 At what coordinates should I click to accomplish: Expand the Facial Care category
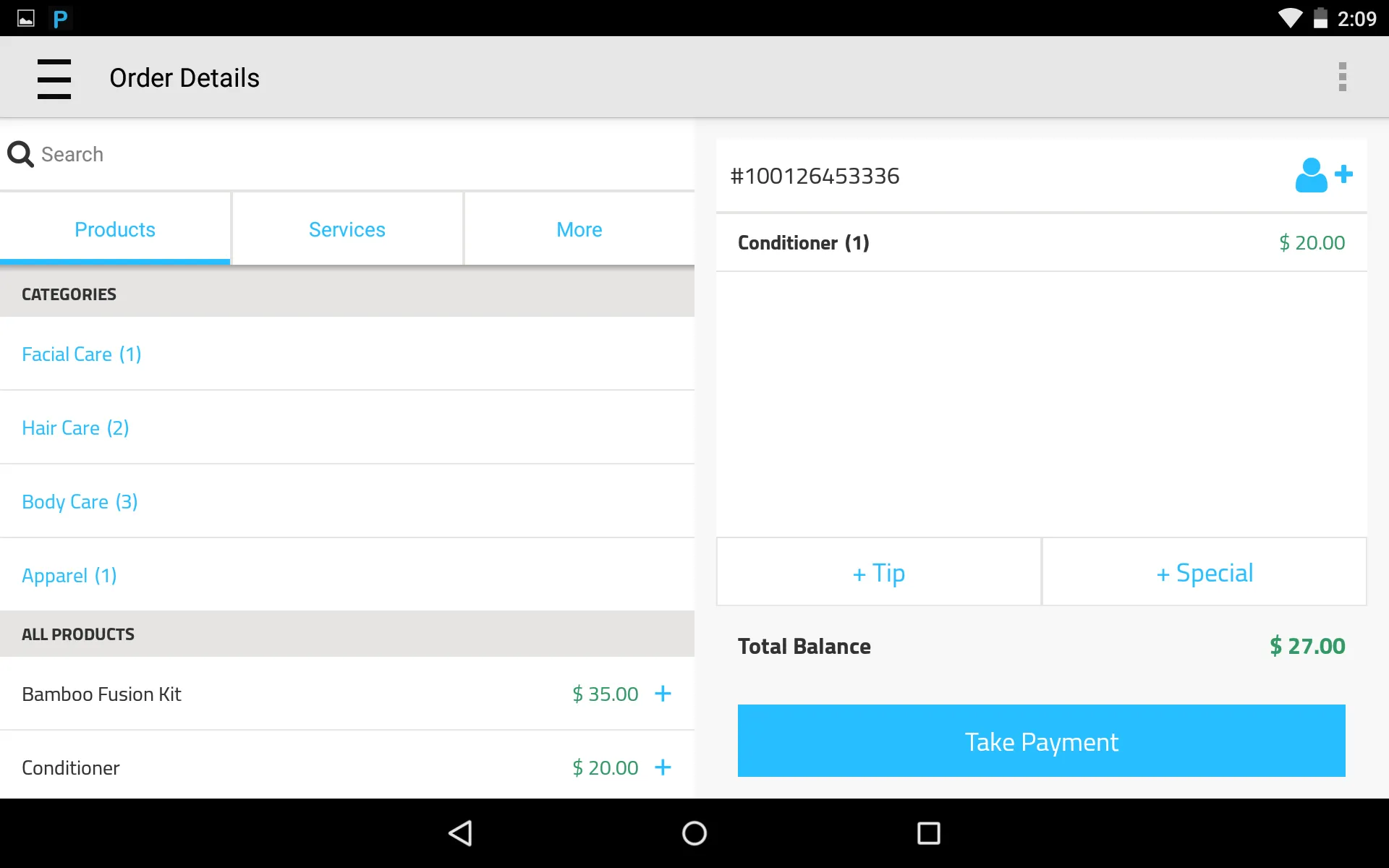81,354
